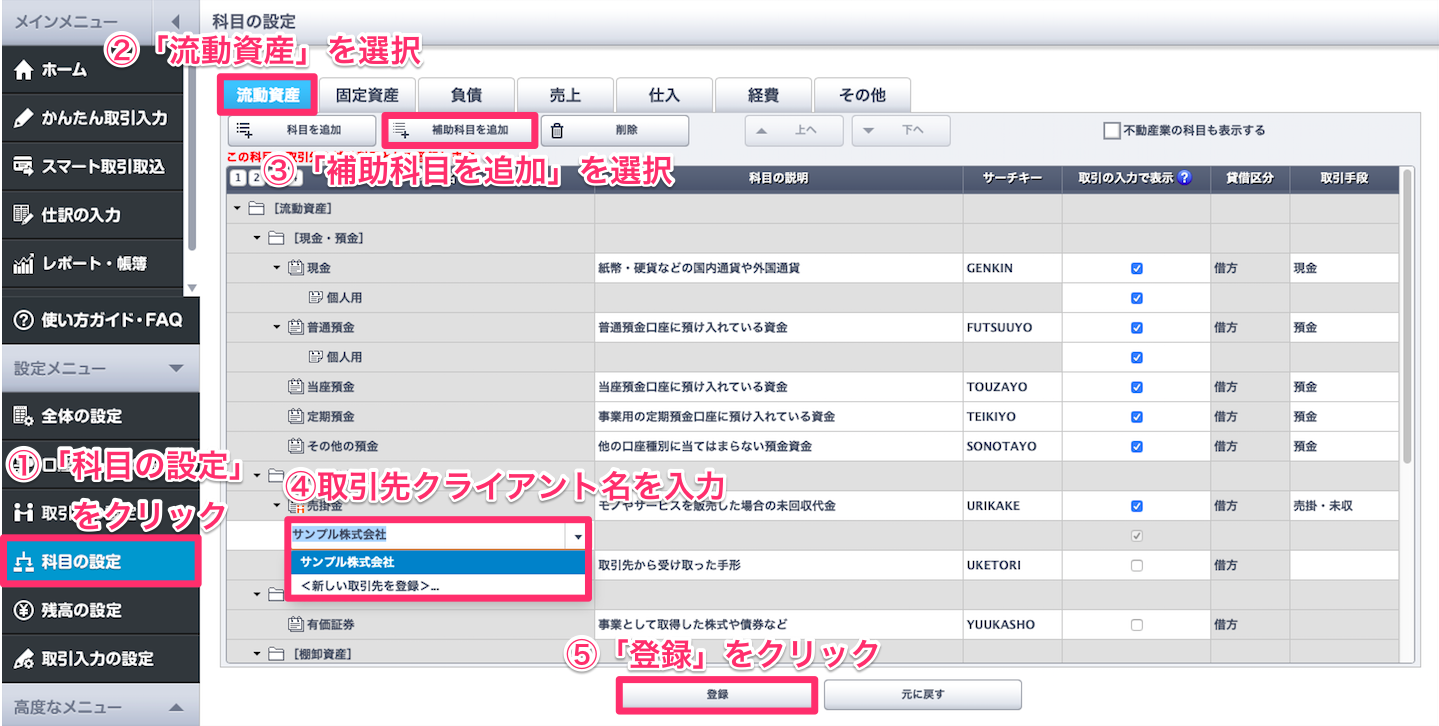The width and height of the screenshot is (1439, 726).
Task: Enable 不動産業の科目も表示する checkbox
Action: pyautogui.click(x=1111, y=131)
